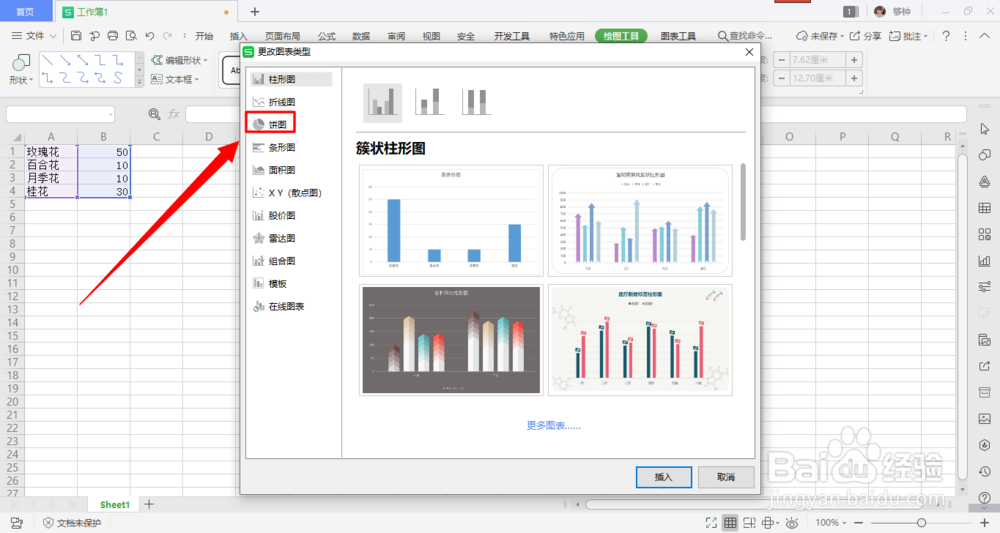Click the 取消 button in dialog

pyautogui.click(x=726, y=477)
